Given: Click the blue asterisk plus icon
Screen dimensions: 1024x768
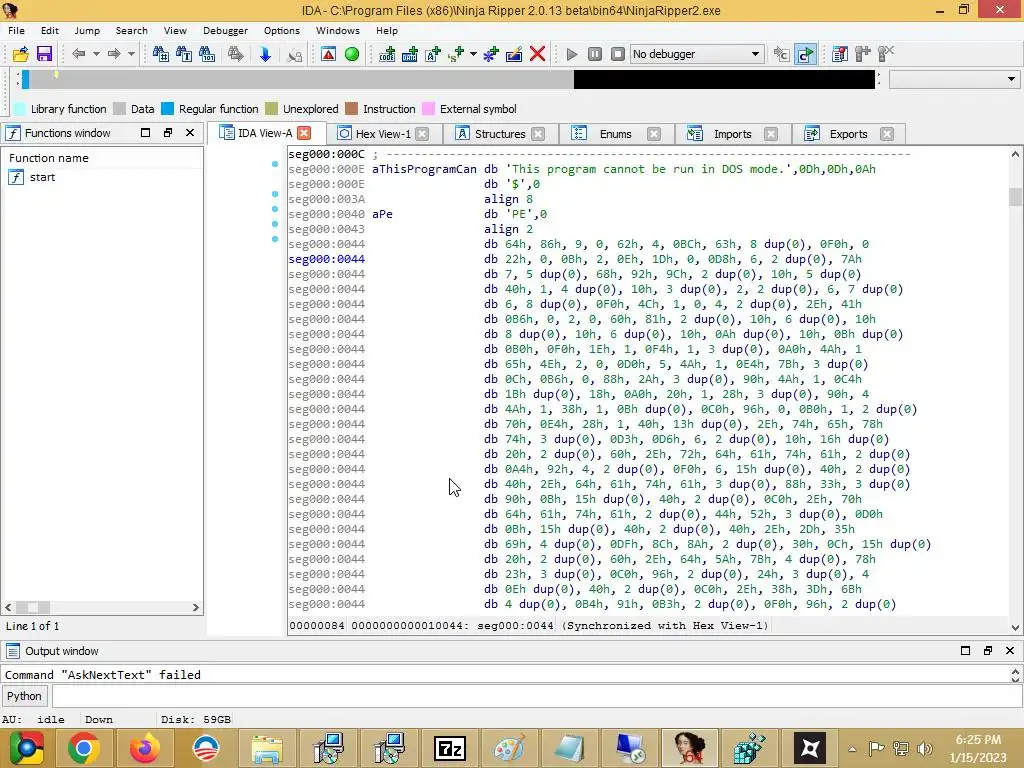Looking at the screenshot, I should click(491, 54).
